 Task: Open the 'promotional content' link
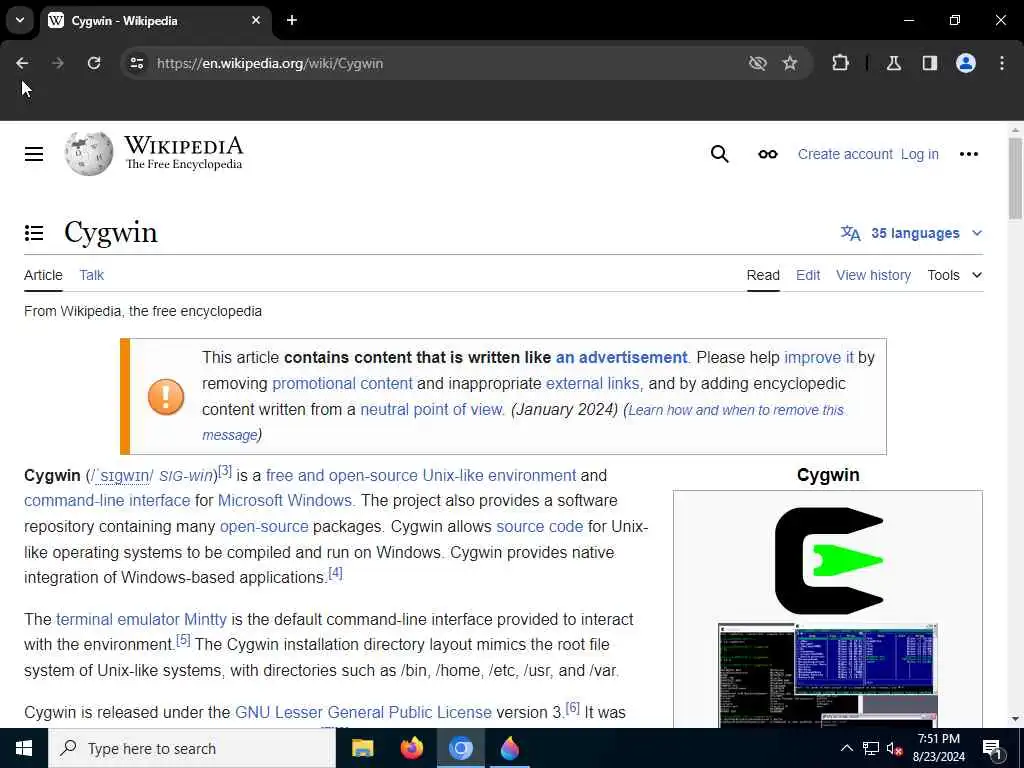tap(342, 383)
